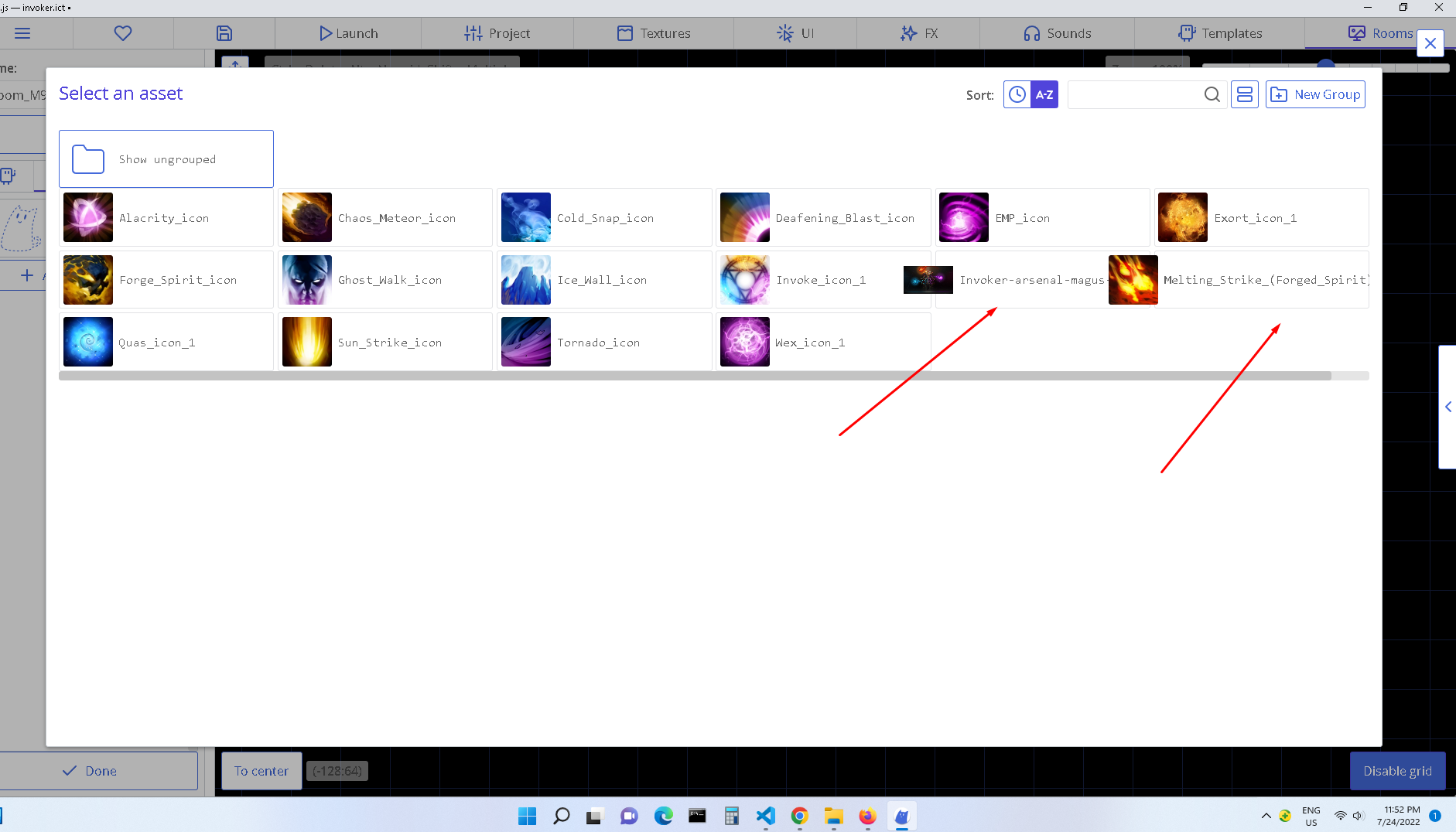Screen dimensions: 1456x832
Task: Open Windows taskbar search
Action: pos(561,816)
